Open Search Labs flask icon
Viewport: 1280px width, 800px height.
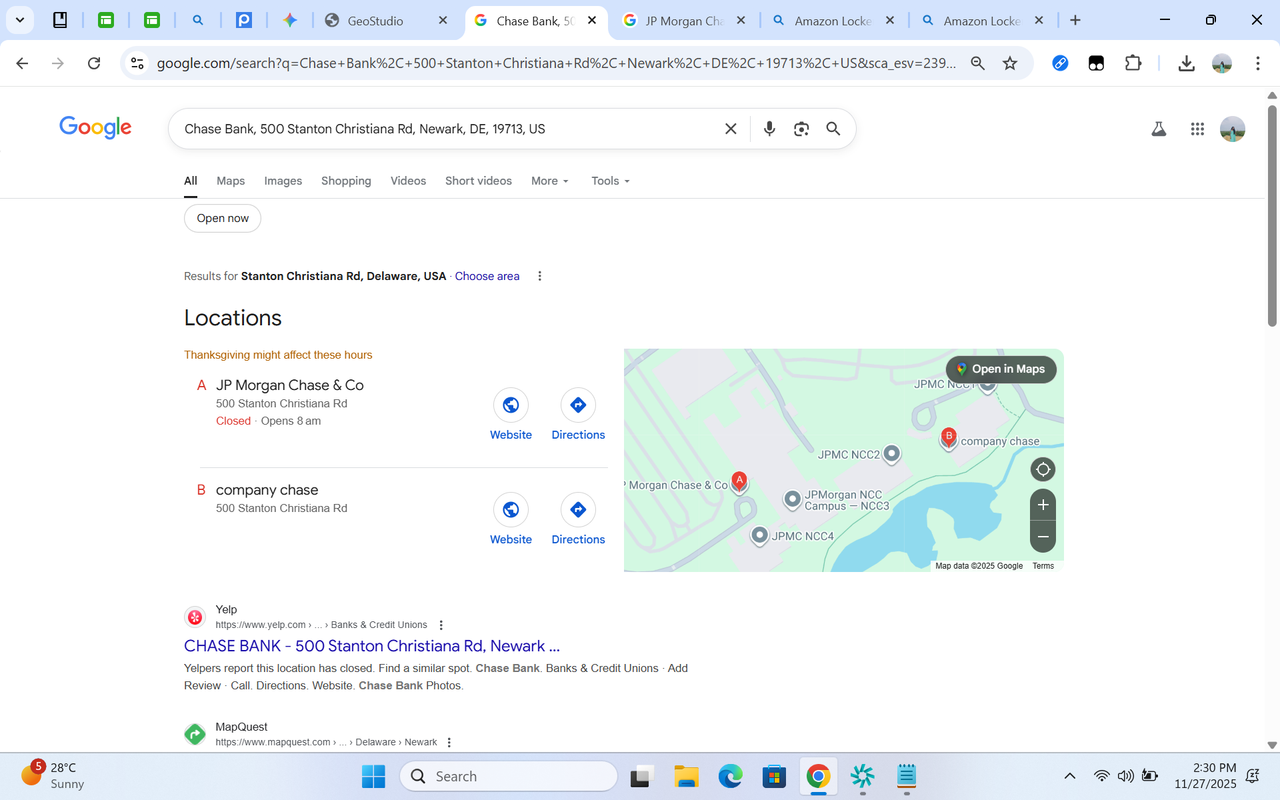coord(1159,129)
